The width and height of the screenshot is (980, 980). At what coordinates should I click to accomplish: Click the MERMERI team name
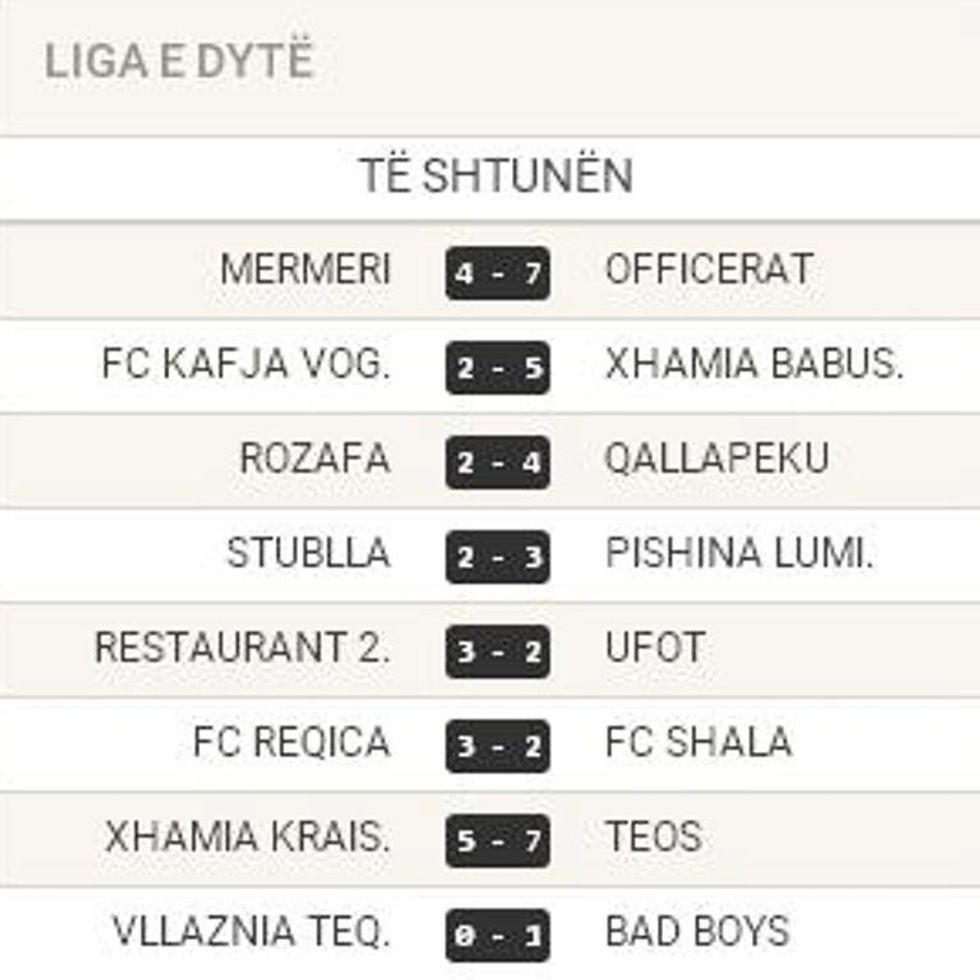pyautogui.click(x=306, y=270)
